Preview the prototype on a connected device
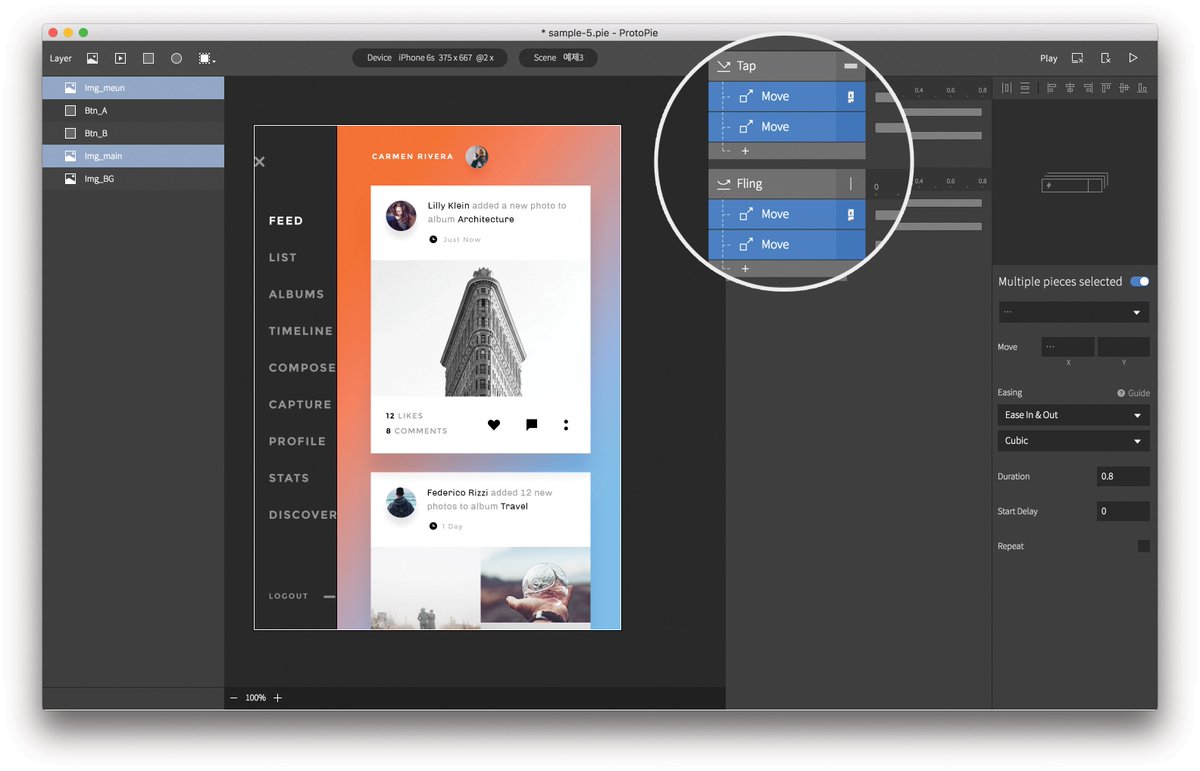Image resolution: width=1200 pixels, height=771 pixels. click(x=1105, y=58)
